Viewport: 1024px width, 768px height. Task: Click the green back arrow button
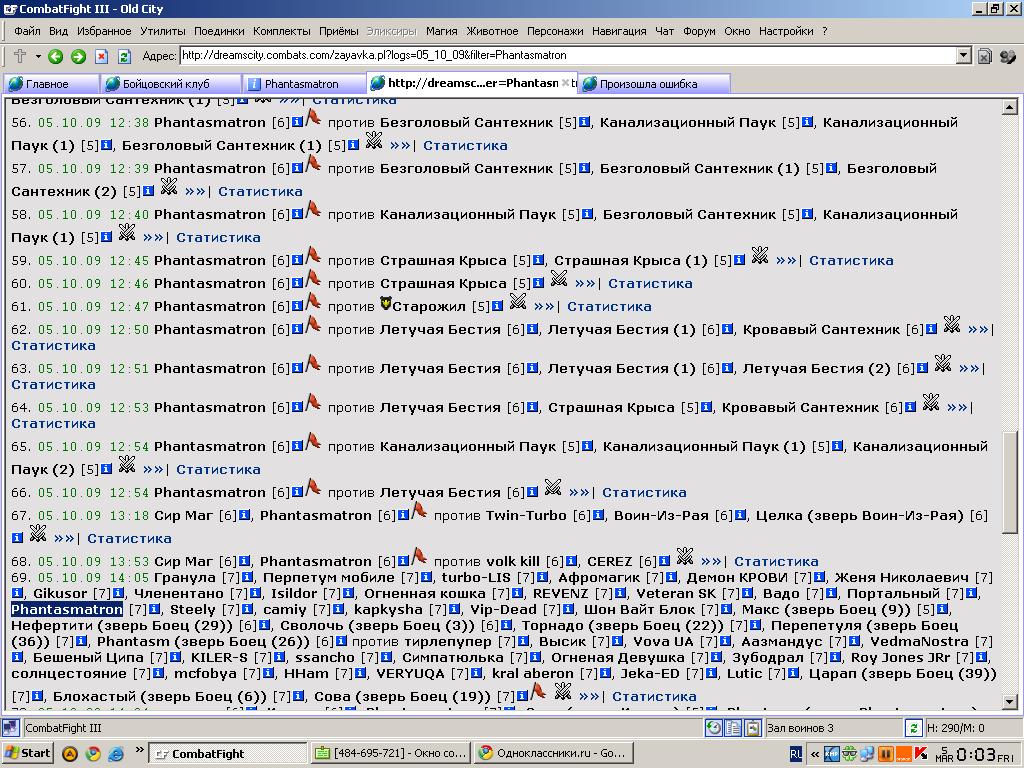(56, 57)
